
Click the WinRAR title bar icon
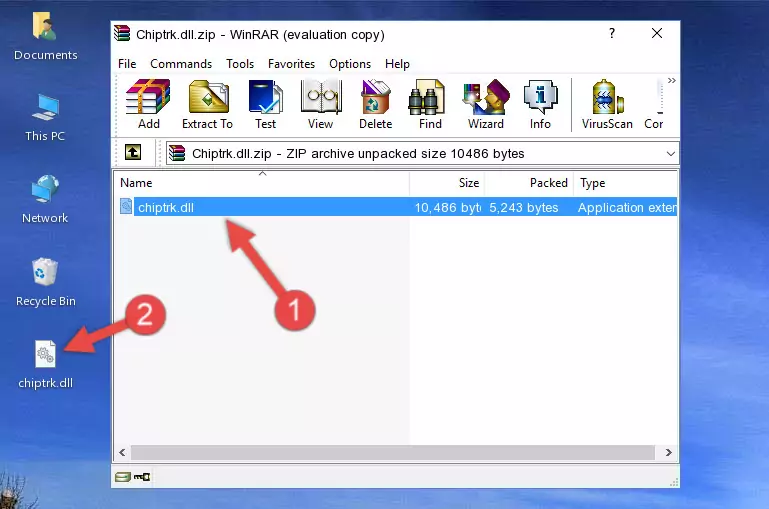pyautogui.click(x=122, y=34)
